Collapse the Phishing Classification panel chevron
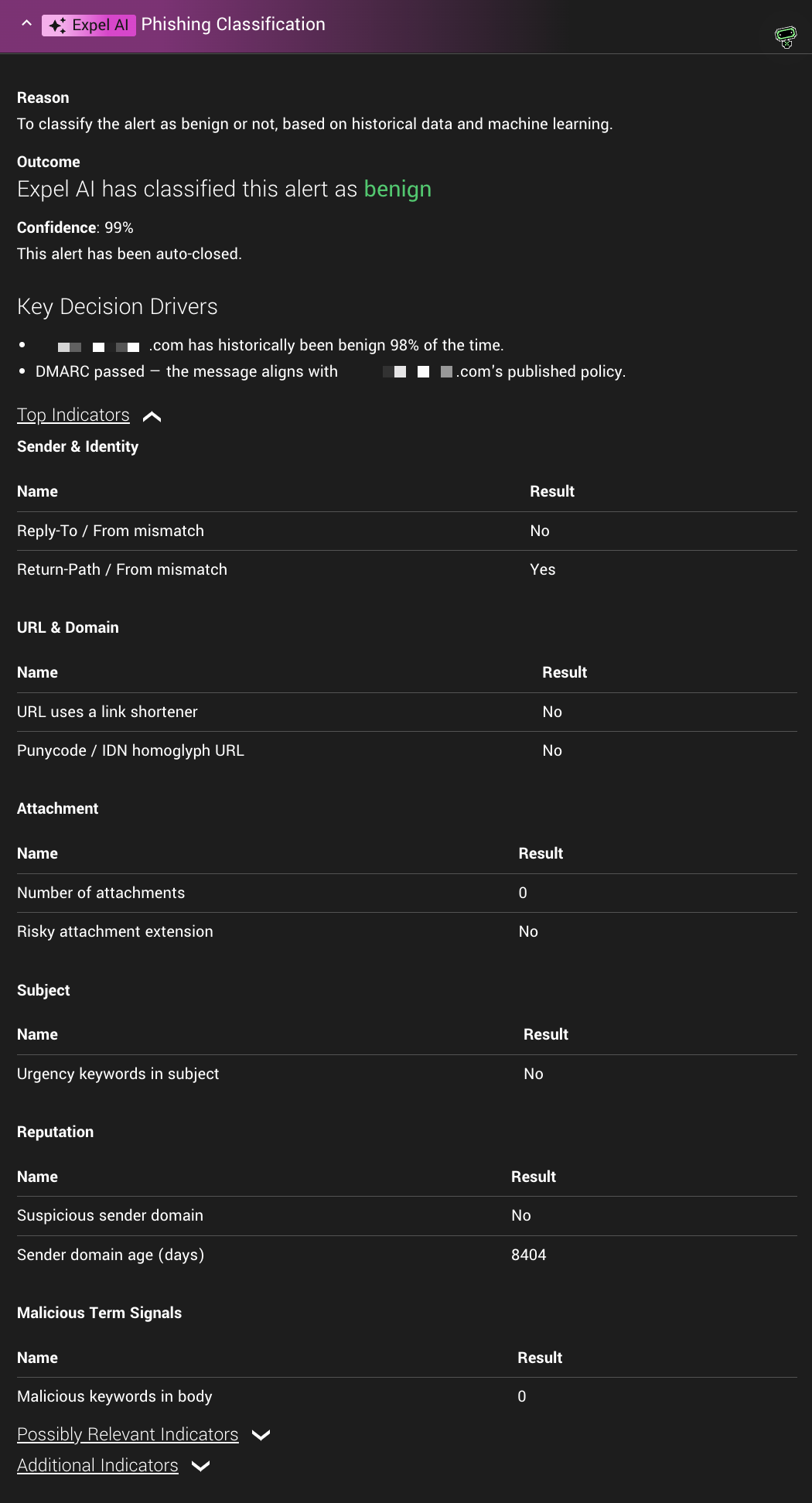This screenshot has height=1503, width=812. pos(26,23)
